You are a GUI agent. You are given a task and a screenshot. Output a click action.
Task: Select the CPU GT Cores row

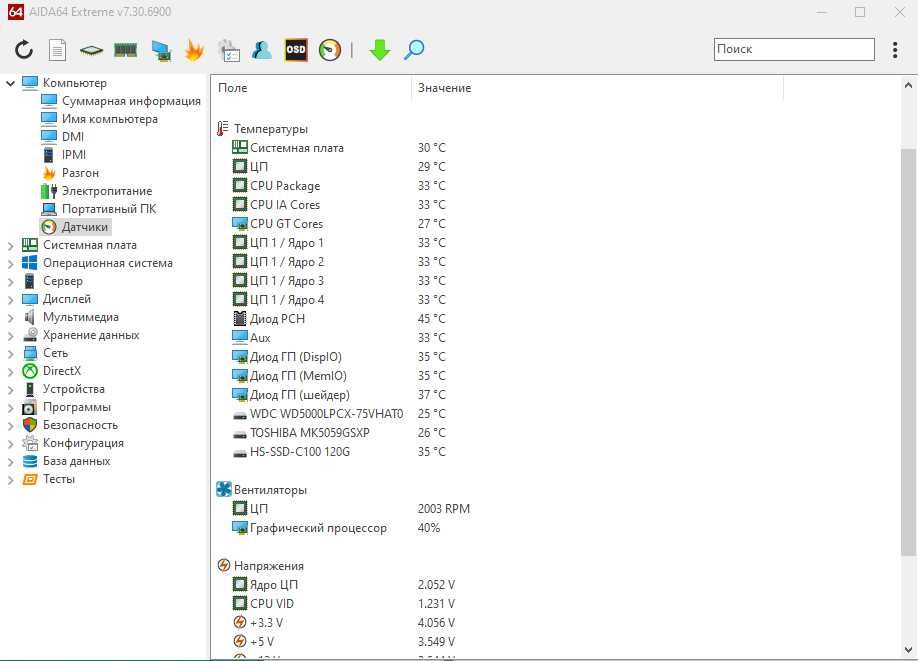point(339,224)
